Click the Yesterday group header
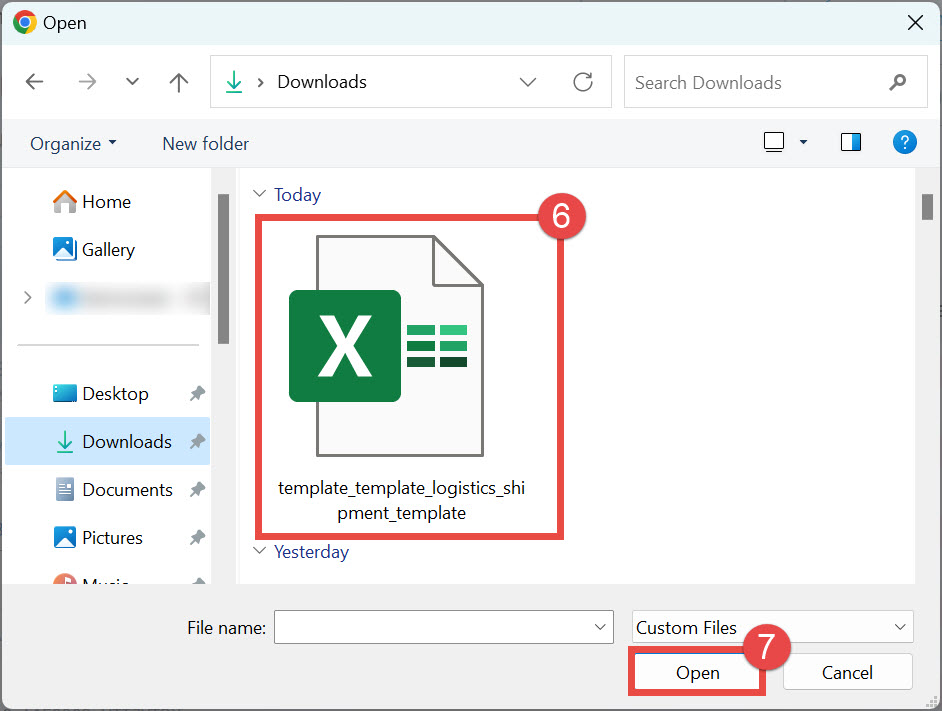Viewport: 942px width, 711px height. 311,551
